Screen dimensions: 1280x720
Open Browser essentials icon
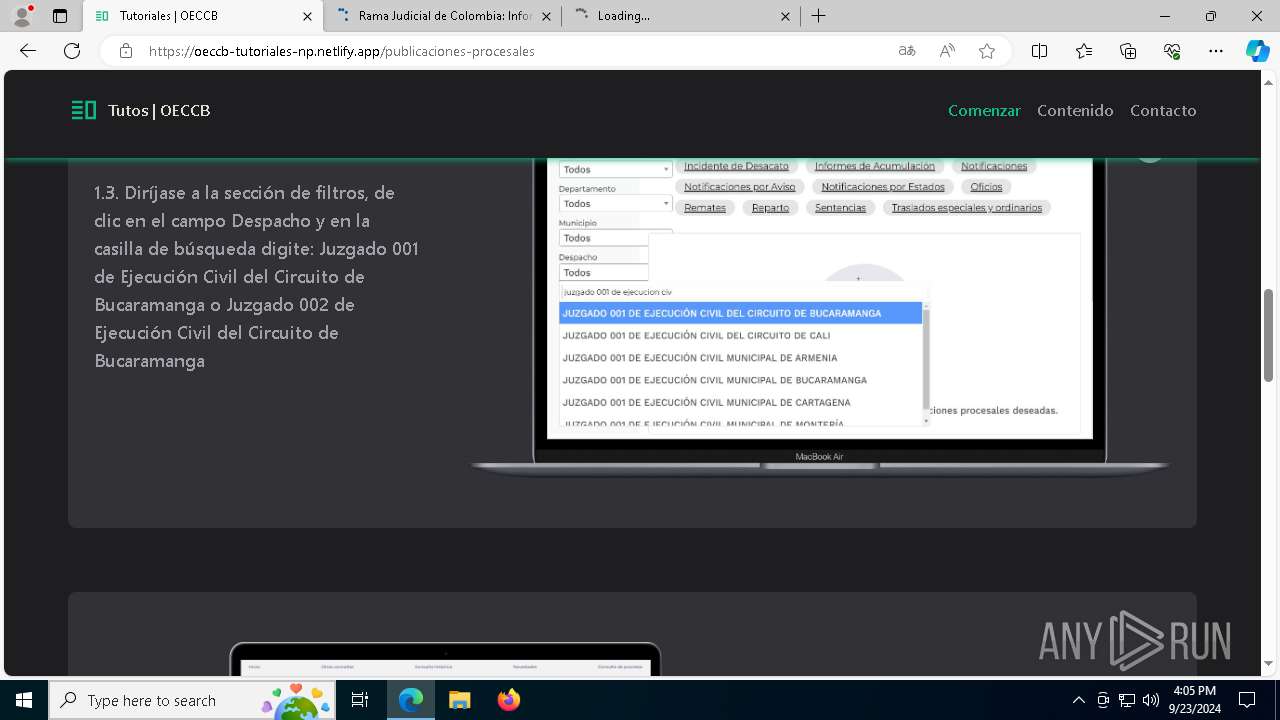click(1172, 51)
